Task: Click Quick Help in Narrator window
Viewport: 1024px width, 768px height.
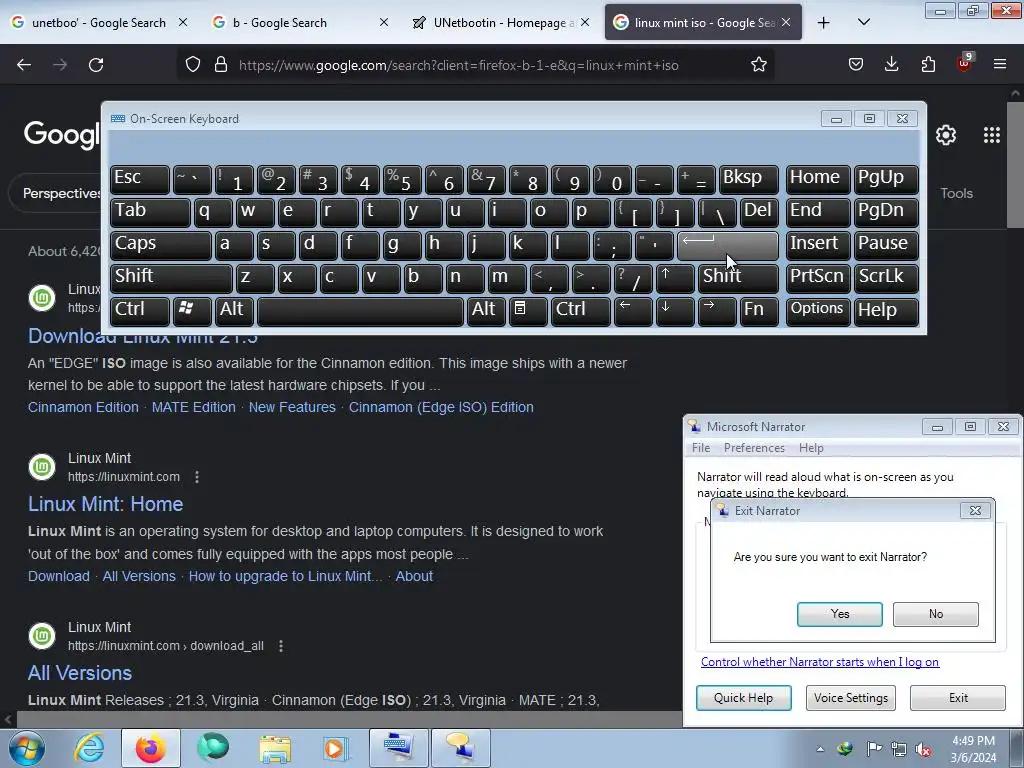Action: pyautogui.click(x=743, y=697)
